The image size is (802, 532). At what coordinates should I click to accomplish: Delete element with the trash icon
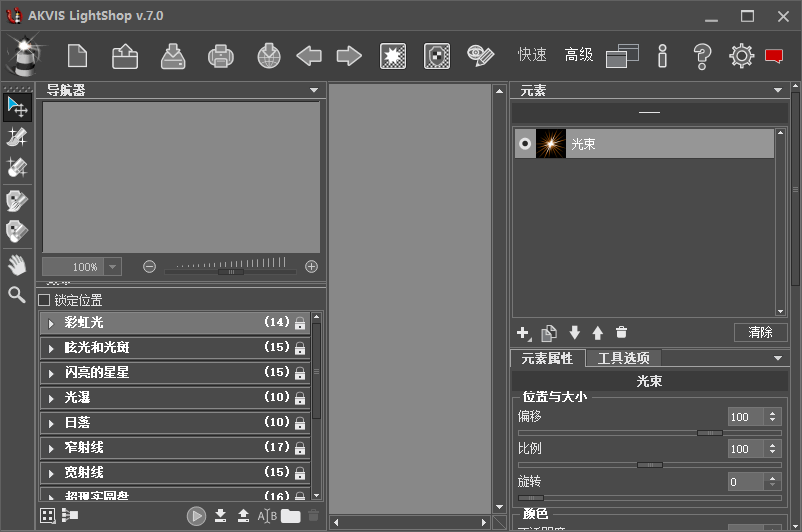[x=621, y=332]
